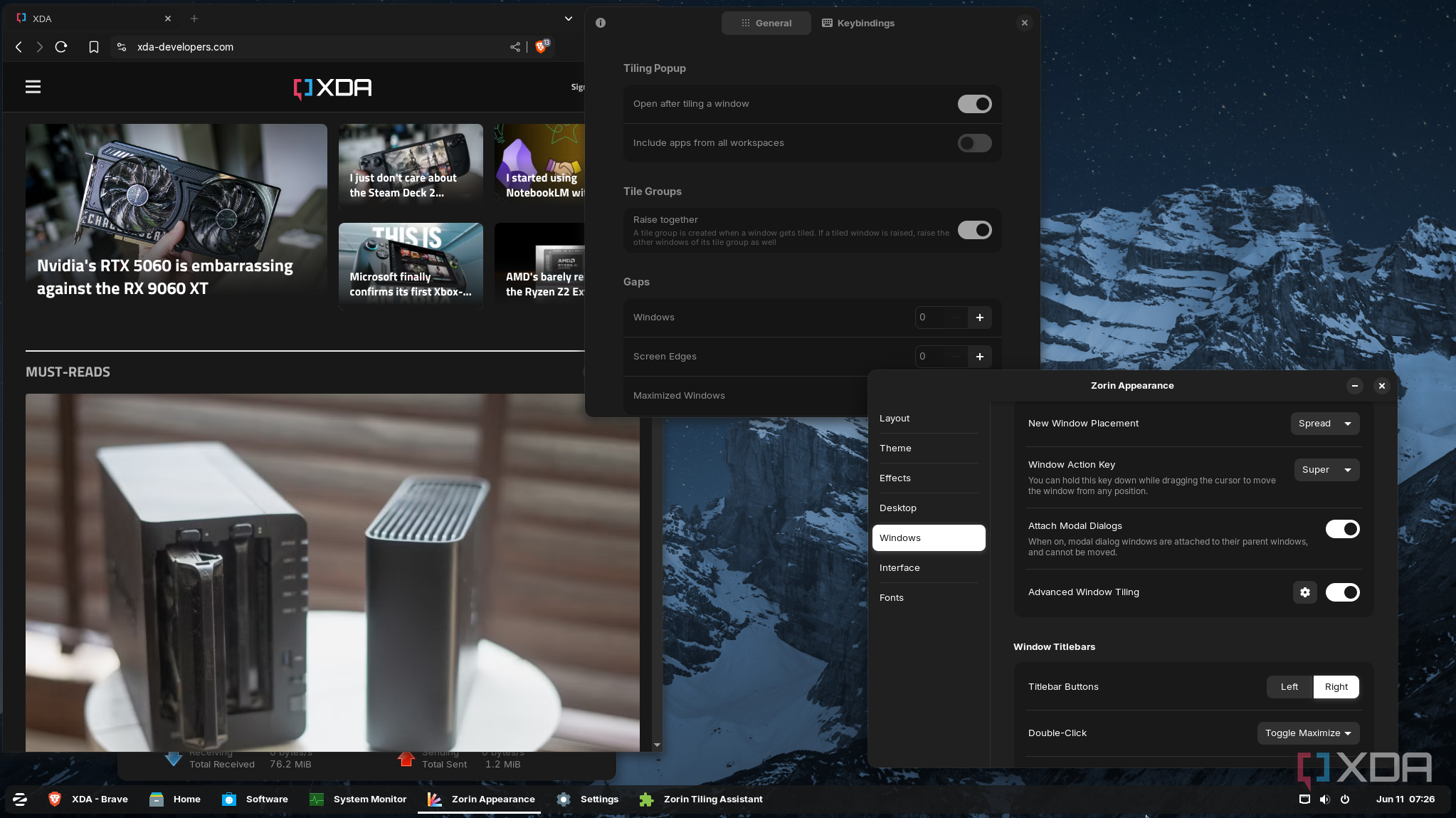Open the XDA hamburger menu
Viewport: 1456px width, 818px height.
click(x=33, y=87)
